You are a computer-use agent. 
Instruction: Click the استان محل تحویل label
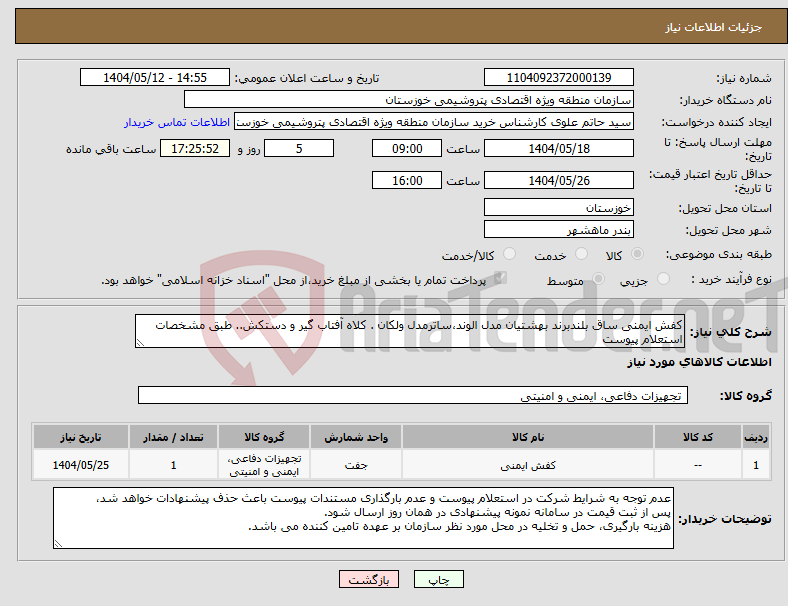click(725, 208)
